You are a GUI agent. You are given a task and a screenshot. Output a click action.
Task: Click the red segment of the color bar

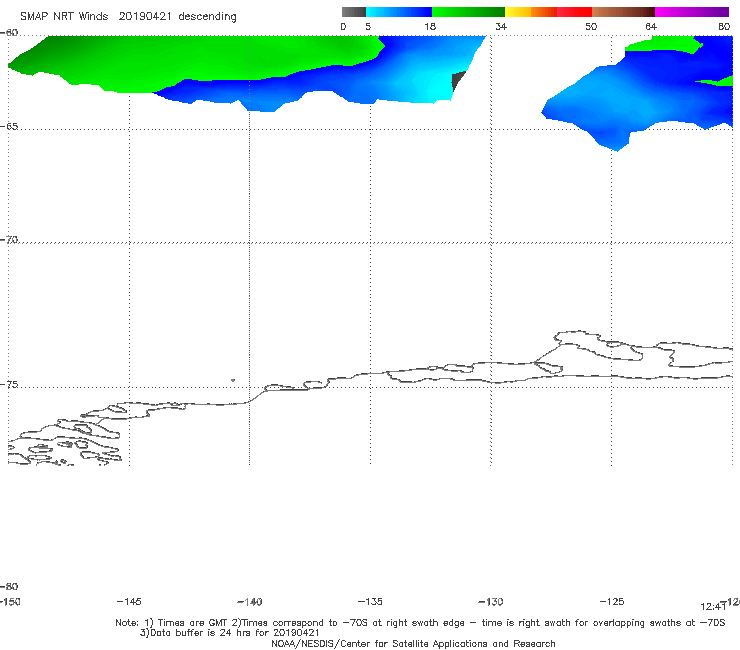(574, 12)
